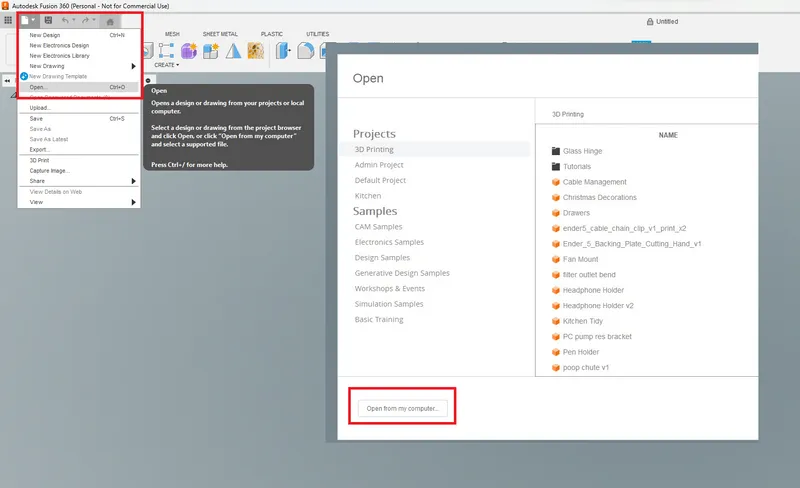Expand the New Drawing submenu

[80, 66]
